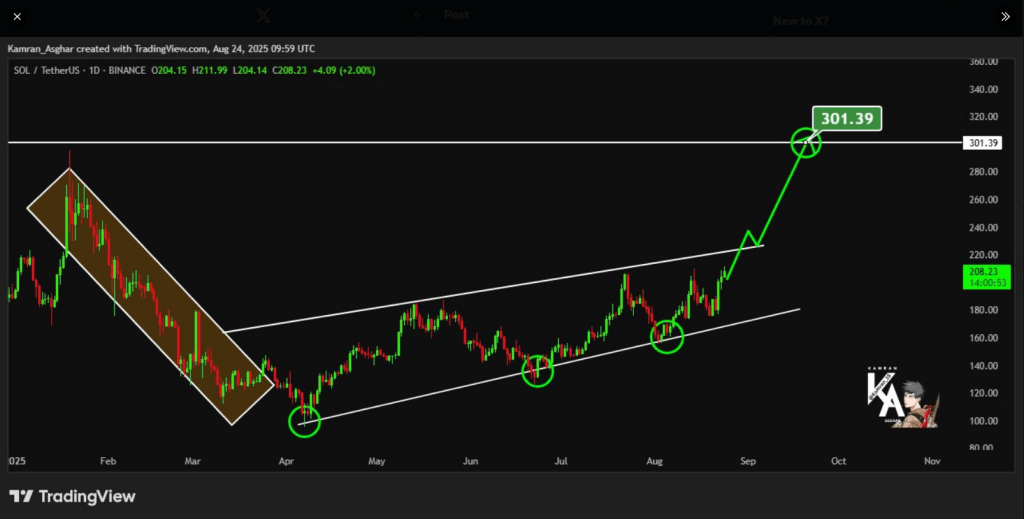Click the white 301.39 price axis tag
Viewport: 1024px width, 519px height.
point(983,143)
